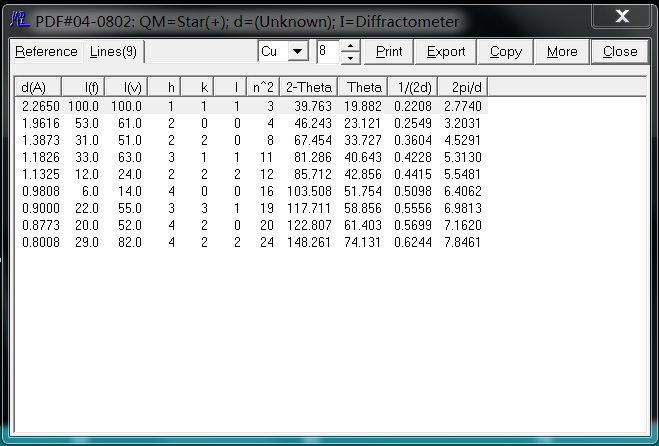The width and height of the screenshot is (659, 446).
Task: Click the 1/(2d) column header
Action: click(413, 87)
